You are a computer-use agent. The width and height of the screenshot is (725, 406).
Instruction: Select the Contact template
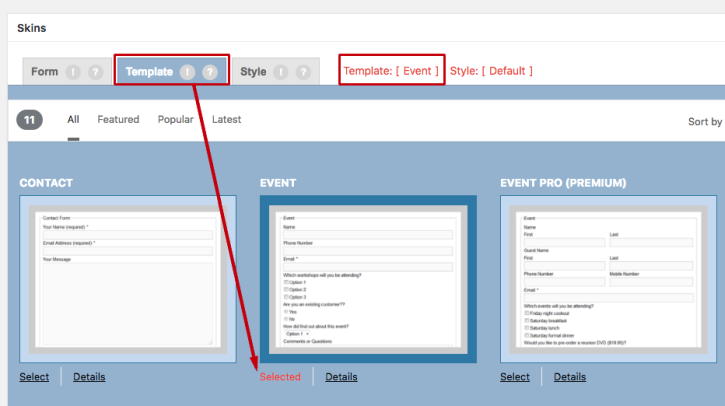34,377
